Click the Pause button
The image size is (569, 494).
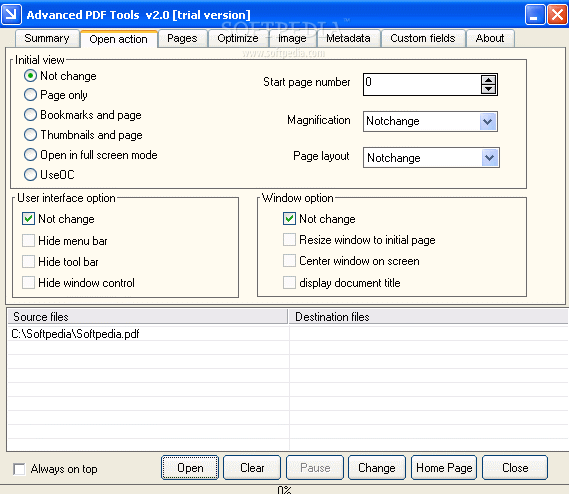pos(315,468)
